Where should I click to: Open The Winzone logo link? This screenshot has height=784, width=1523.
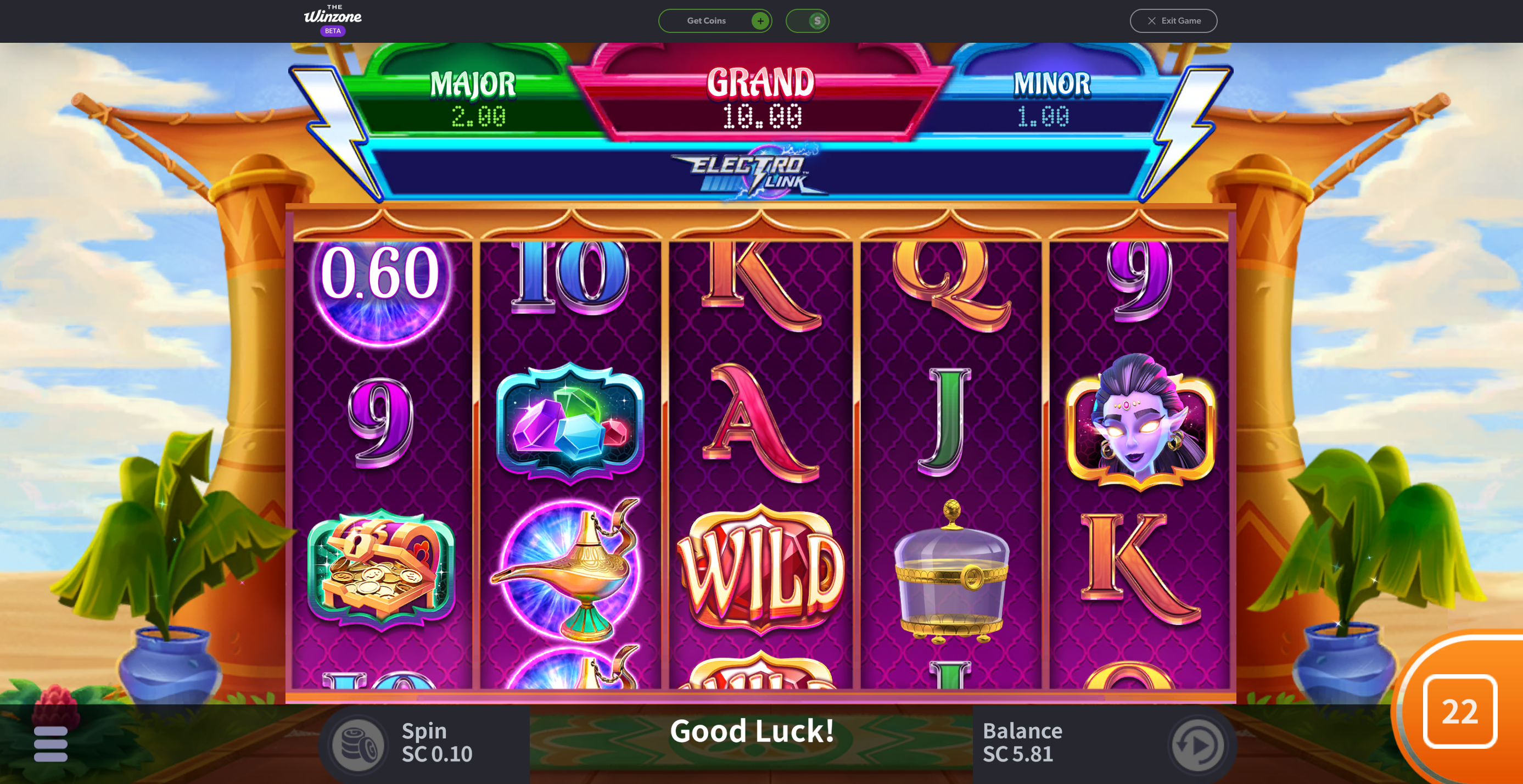click(333, 21)
